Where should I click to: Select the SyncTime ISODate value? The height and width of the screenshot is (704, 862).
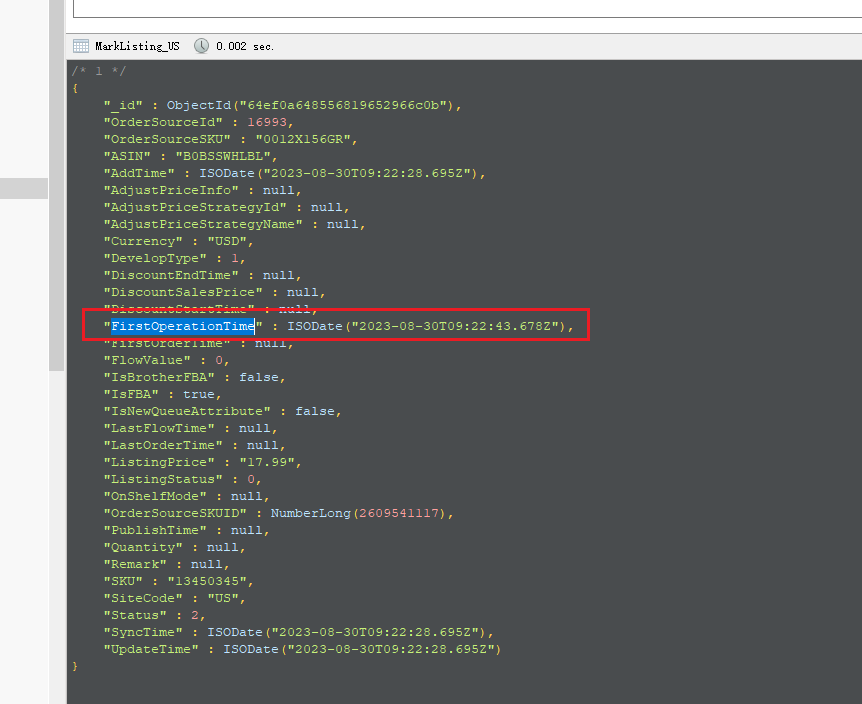click(346, 633)
